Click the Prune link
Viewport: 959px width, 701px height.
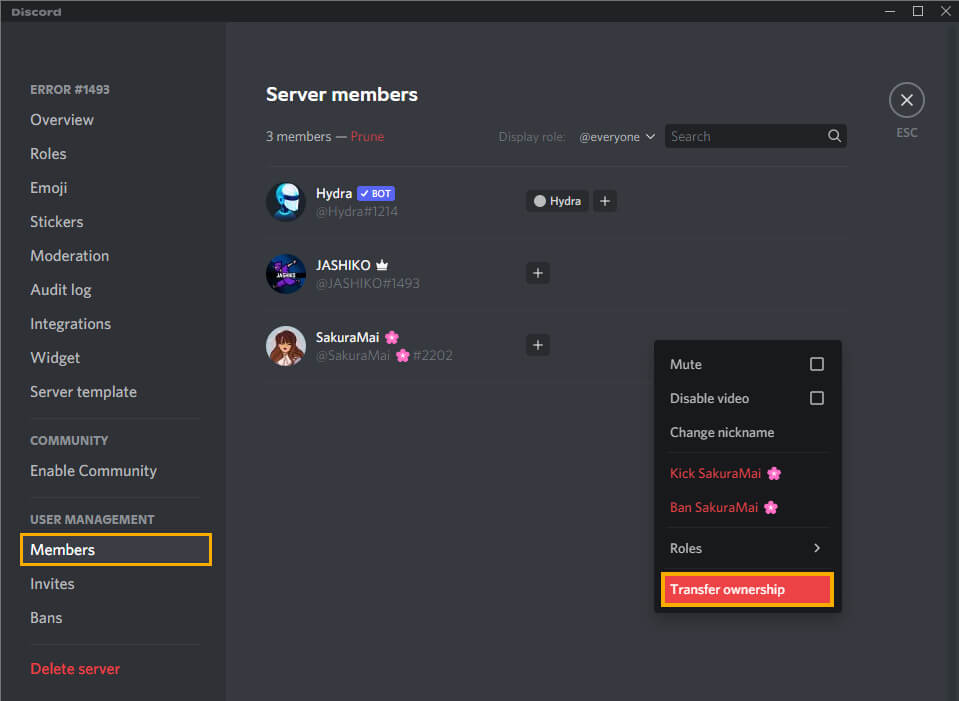tap(367, 136)
